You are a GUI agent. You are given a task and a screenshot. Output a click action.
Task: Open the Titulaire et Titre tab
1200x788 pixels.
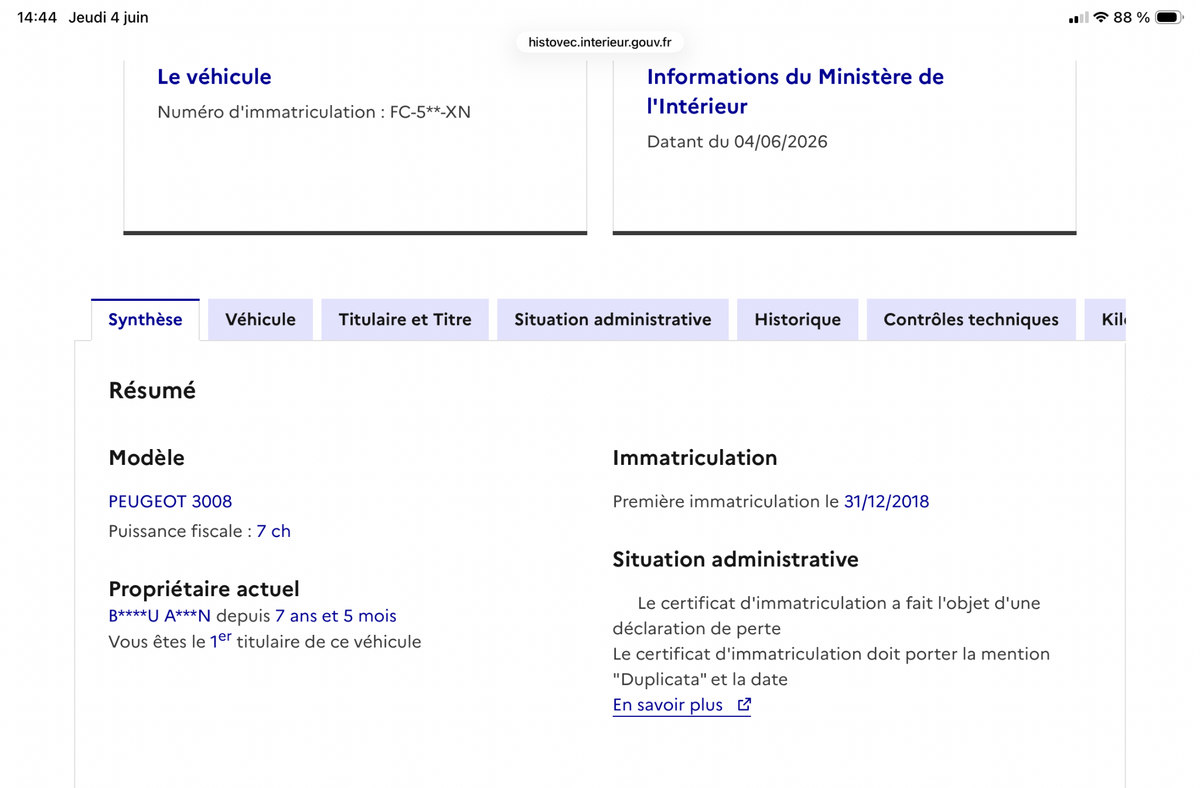(x=405, y=320)
